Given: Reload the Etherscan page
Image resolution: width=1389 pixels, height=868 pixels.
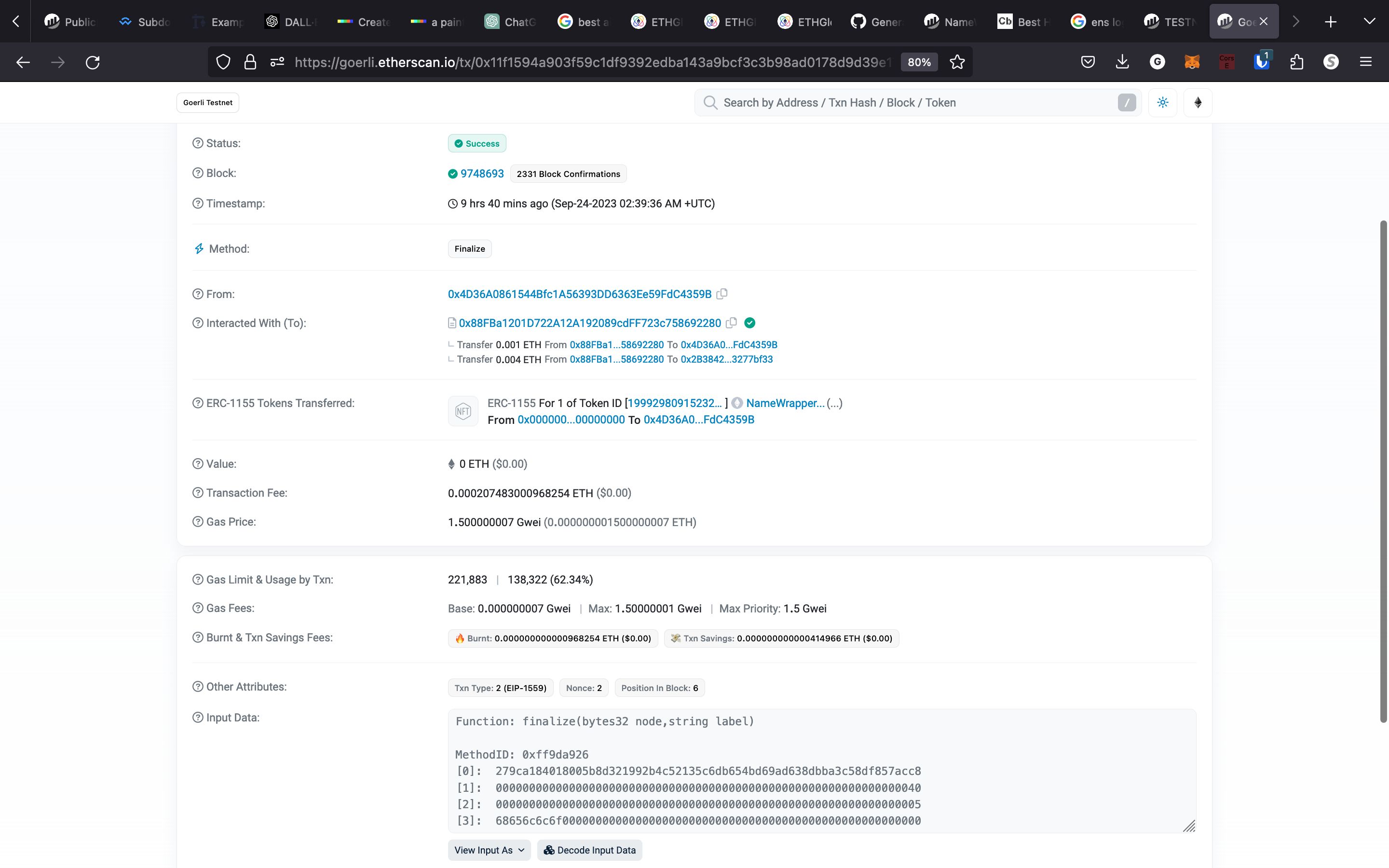Looking at the screenshot, I should [x=93, y=62].
